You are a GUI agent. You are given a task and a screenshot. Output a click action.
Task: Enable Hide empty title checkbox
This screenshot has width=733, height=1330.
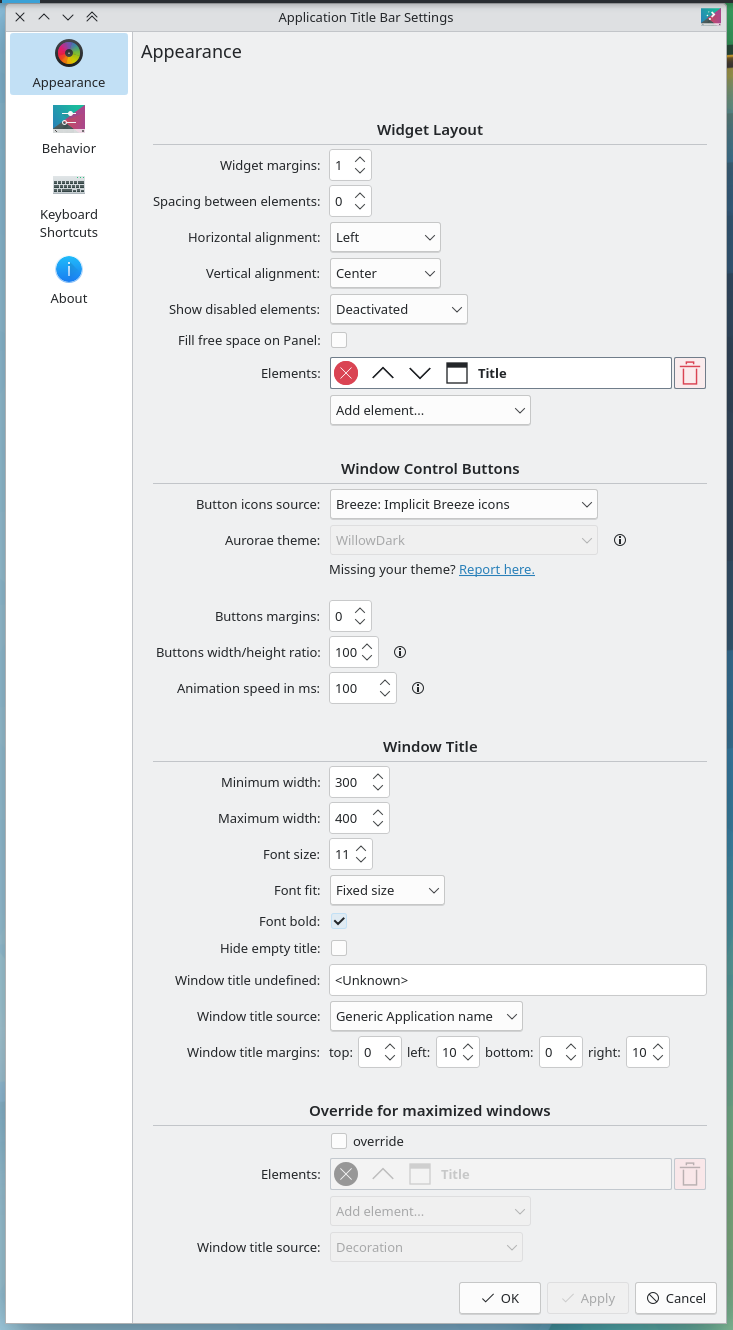339,947
